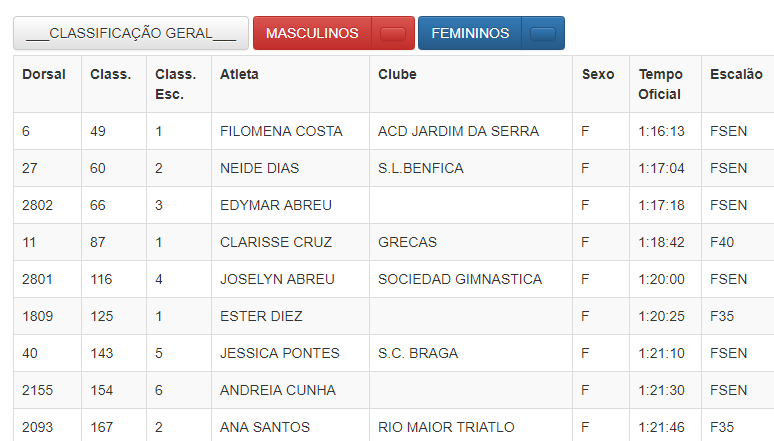Sort by the Atleta column header
The width and height of the screenshot is (774, 441).
239,74
